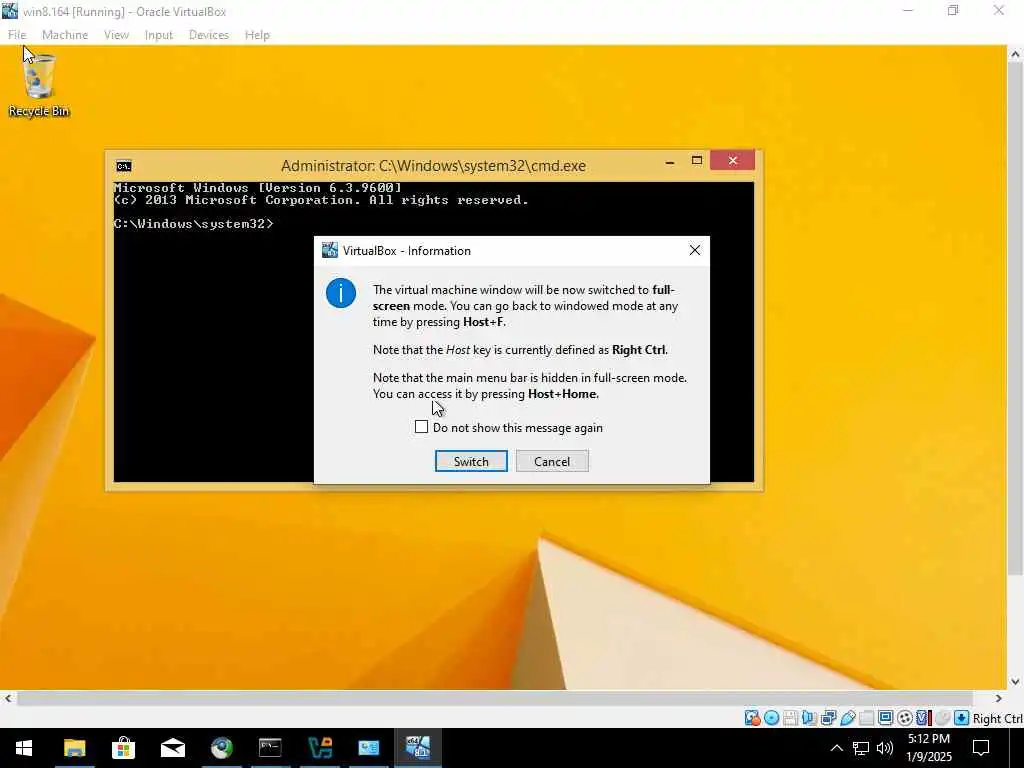Close the cmd.exe window
The width and height of the screenshot is (1024, 768).
tap(733, 161)
